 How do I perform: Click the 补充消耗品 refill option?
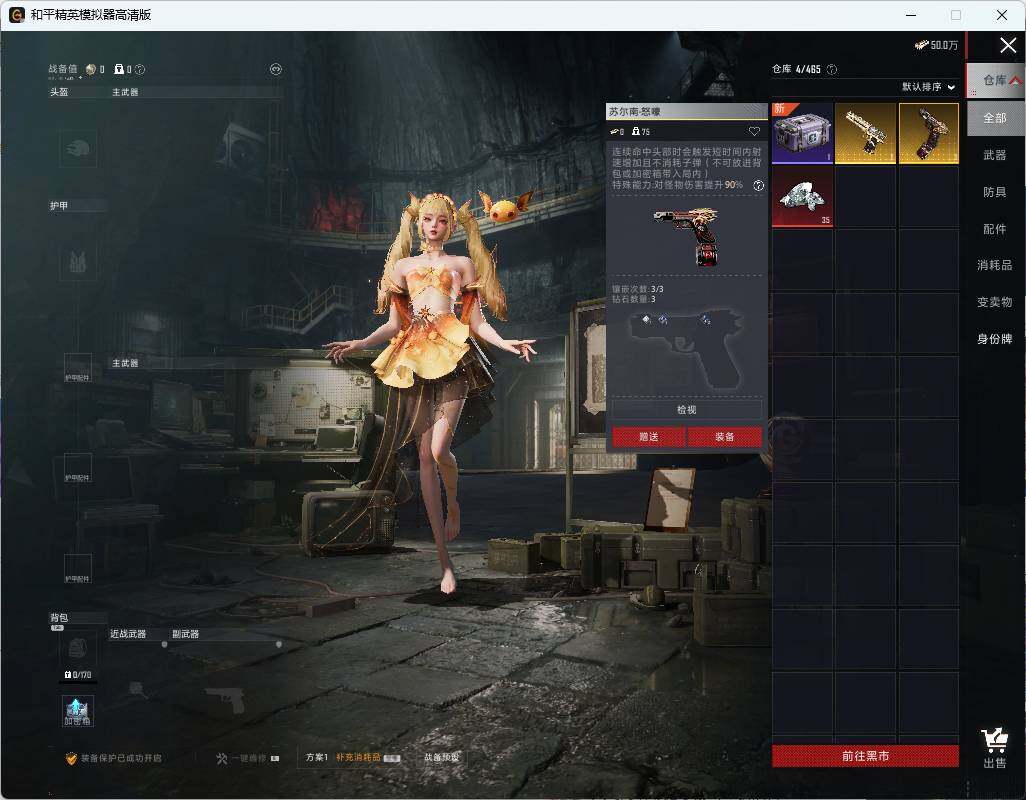(x=358, y=757)
